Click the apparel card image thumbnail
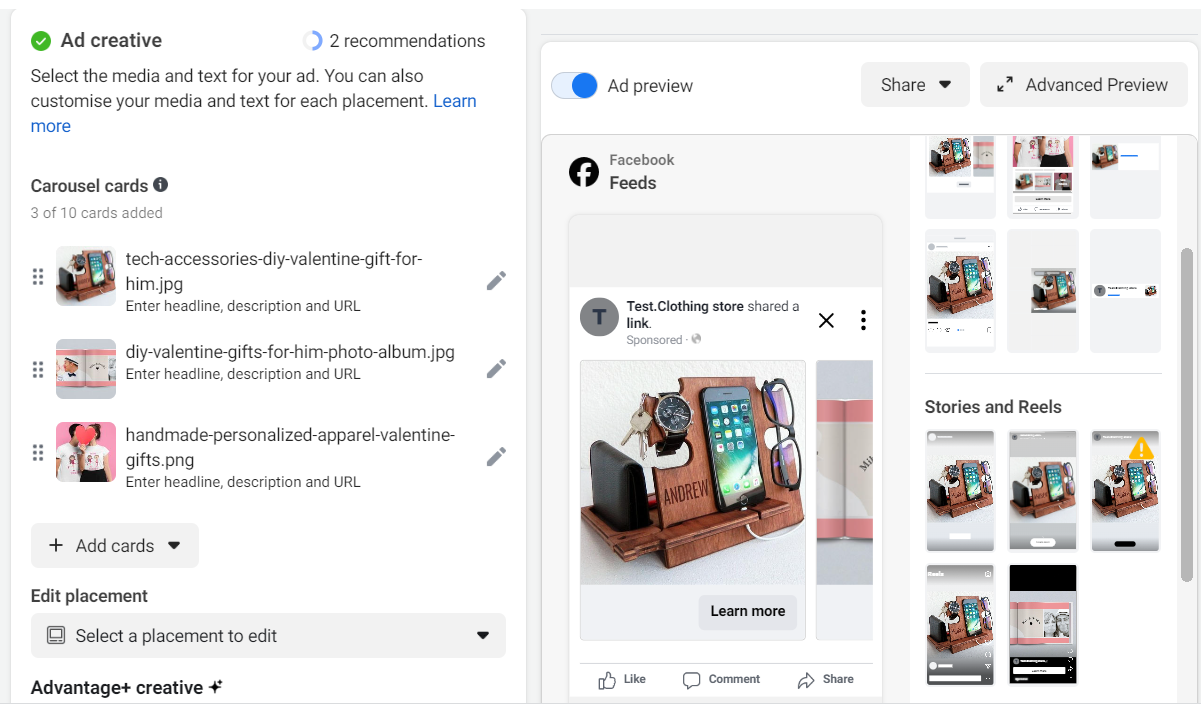The height and width of the screenshot is (714, 1201). [85, 452]
